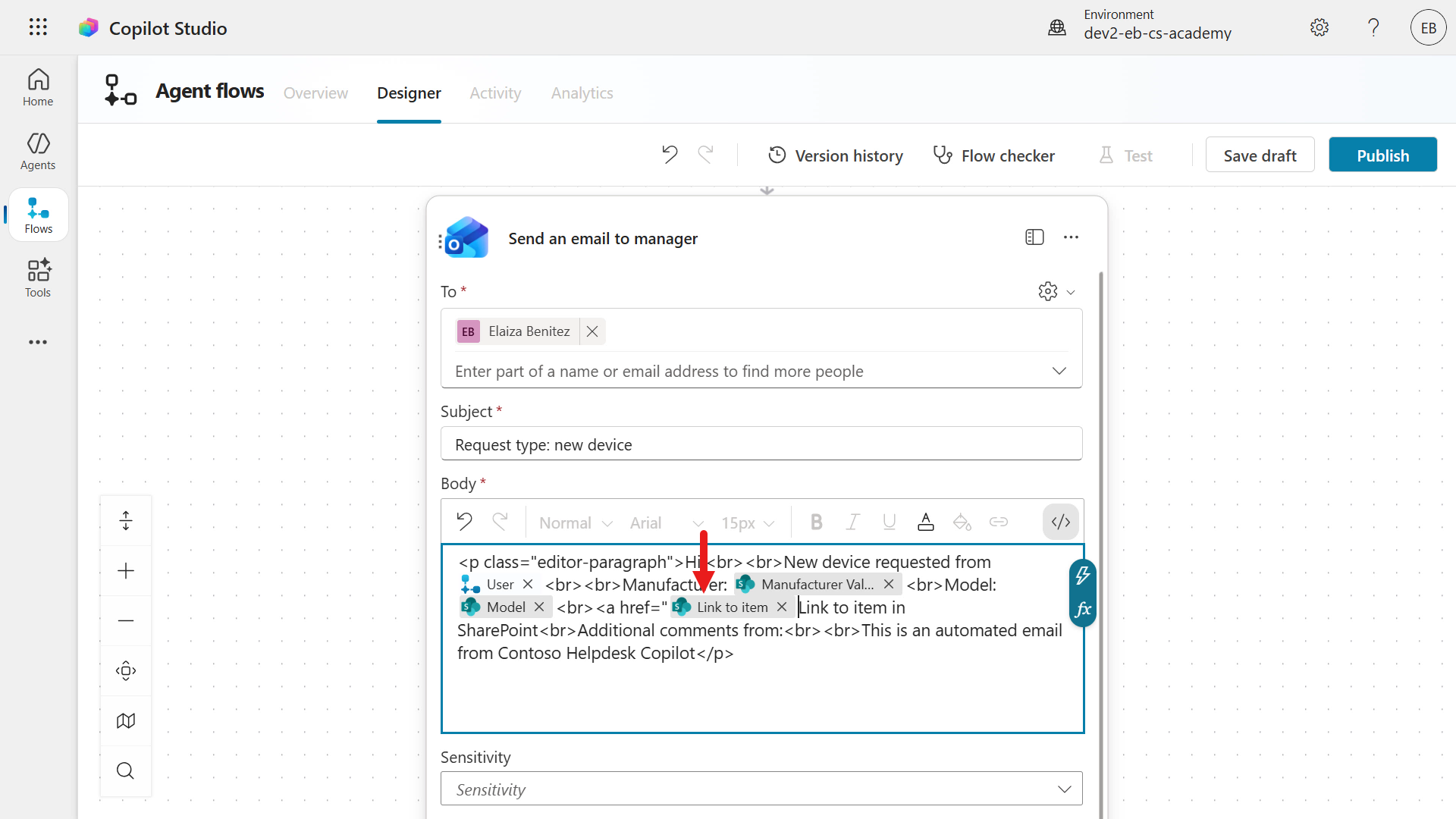The width and height of the screenshot is (1456, 819).
Task: Expand the Sensitivity dropdown
Action: click(1064, 789)
